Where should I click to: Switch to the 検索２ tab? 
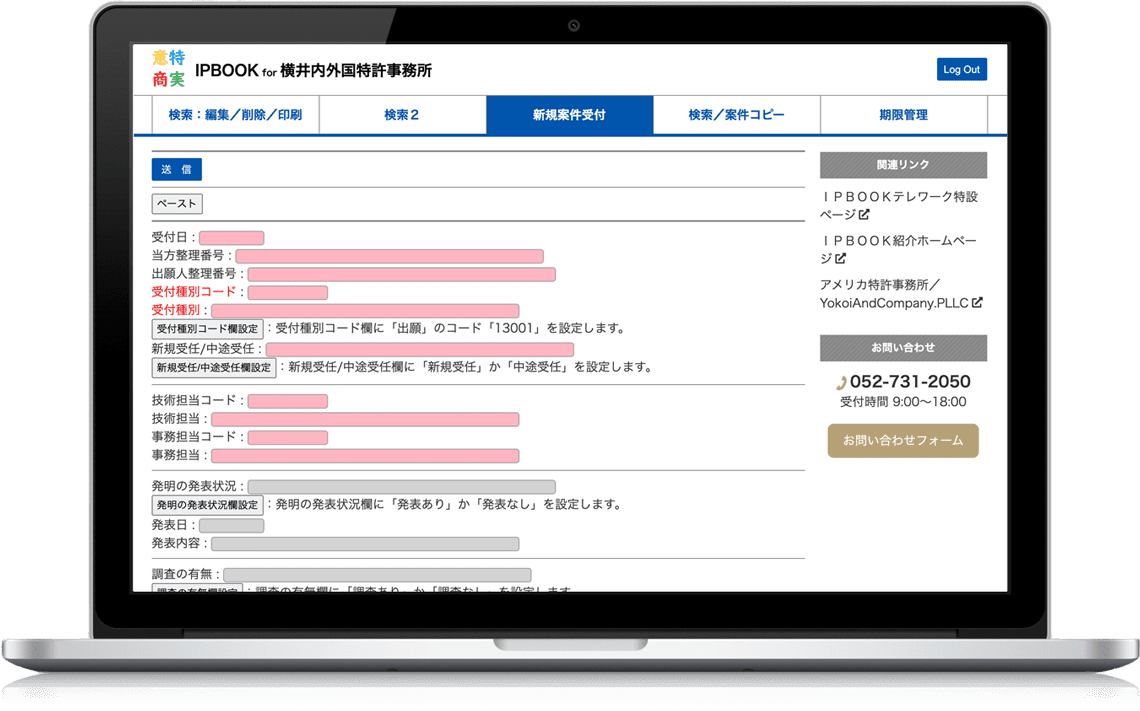coord(402,115)
